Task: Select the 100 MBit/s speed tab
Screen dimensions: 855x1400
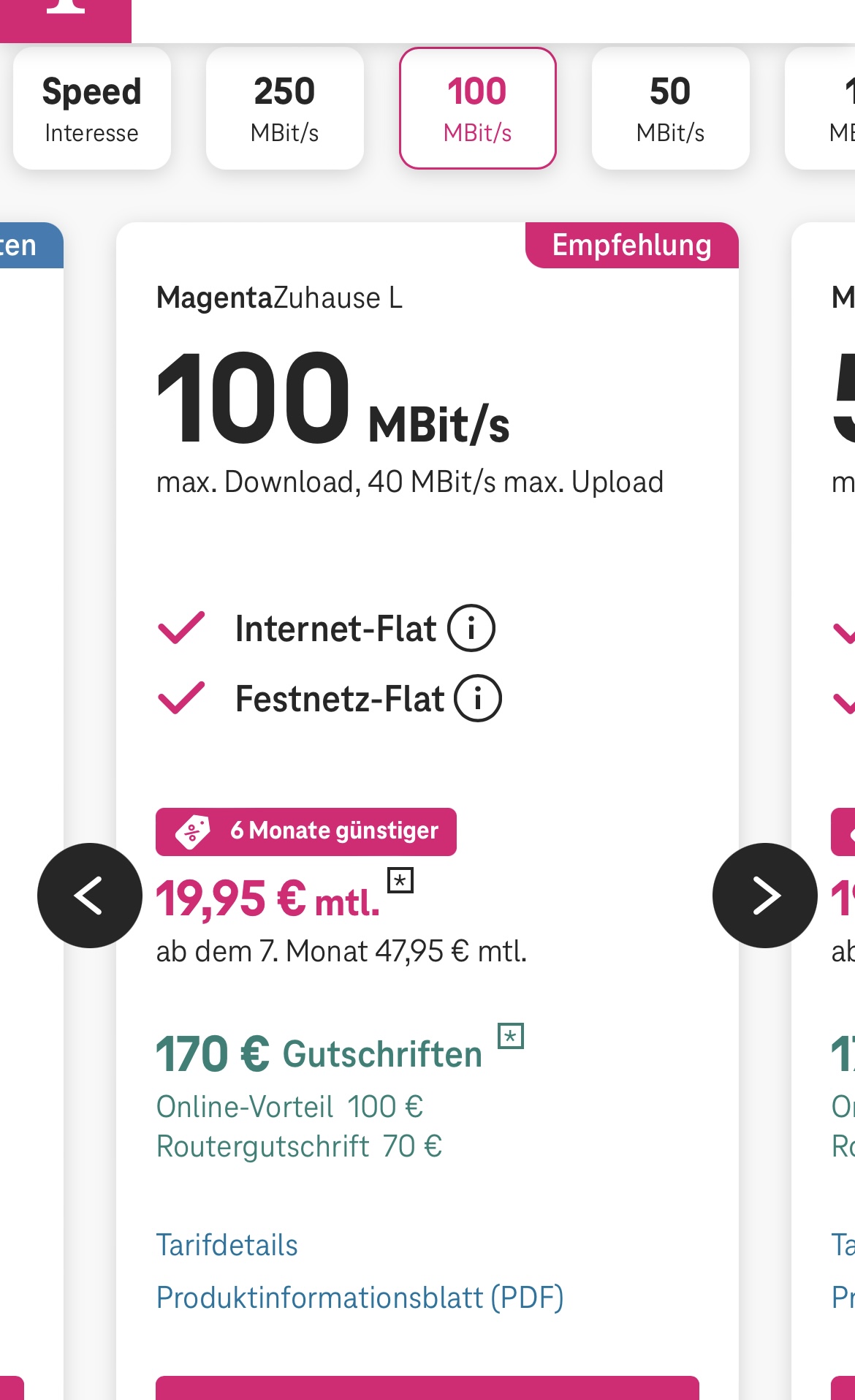Action: (x=478, y=108)
